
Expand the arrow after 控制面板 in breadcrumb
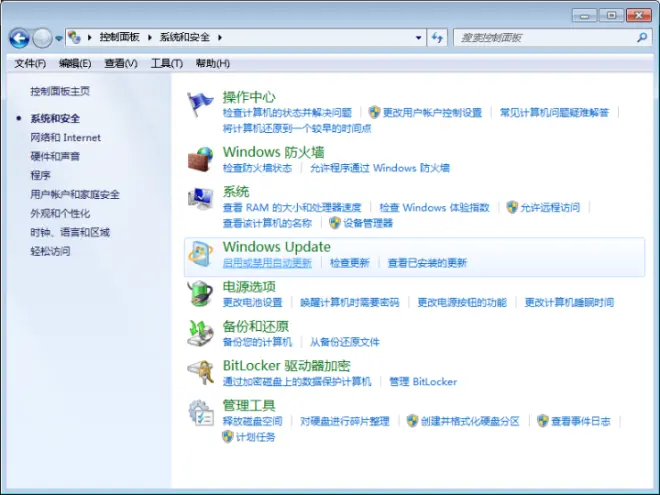pyautogui.click(x=150, y=37)
